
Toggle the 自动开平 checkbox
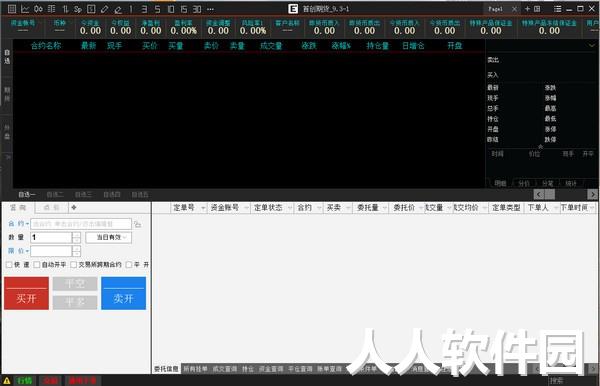click(x=37, y=264)
